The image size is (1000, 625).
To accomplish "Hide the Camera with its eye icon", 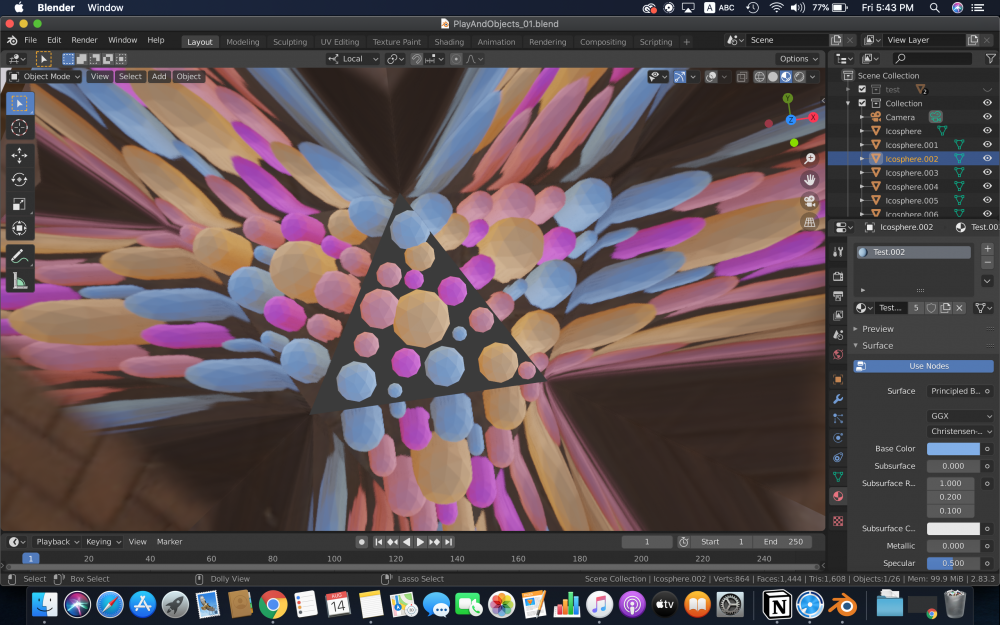I will [x=987, y=117].
